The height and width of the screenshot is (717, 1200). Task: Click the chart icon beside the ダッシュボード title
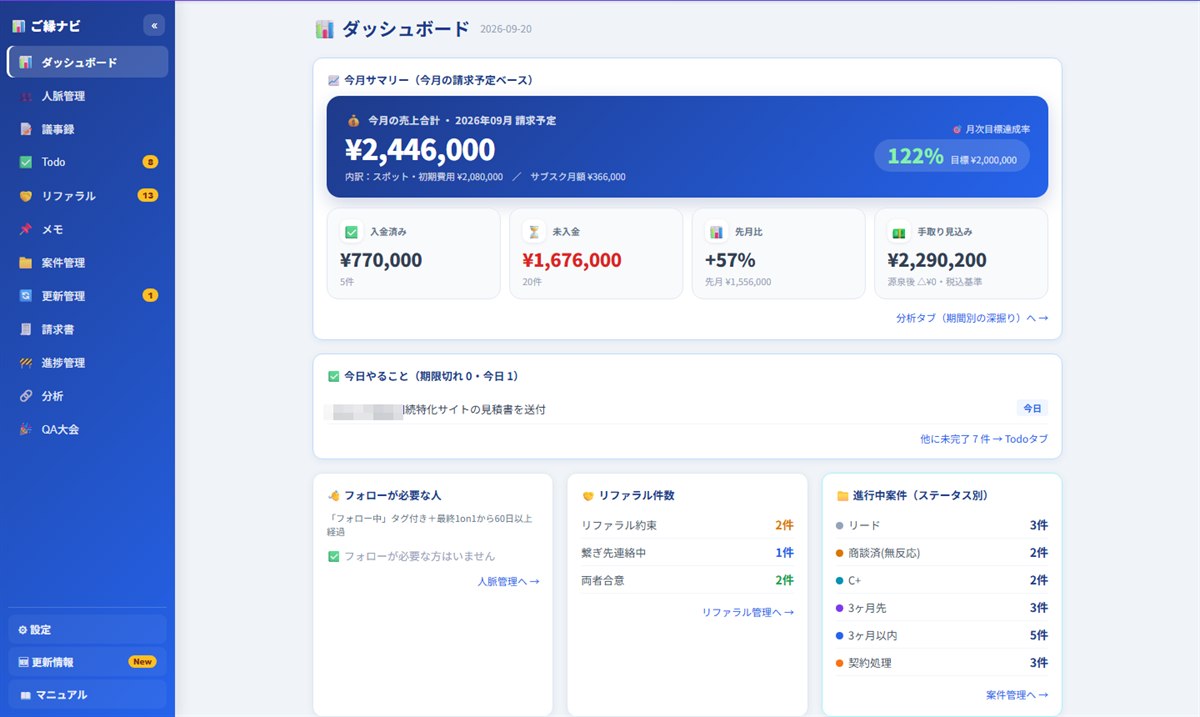pos(324,29)
